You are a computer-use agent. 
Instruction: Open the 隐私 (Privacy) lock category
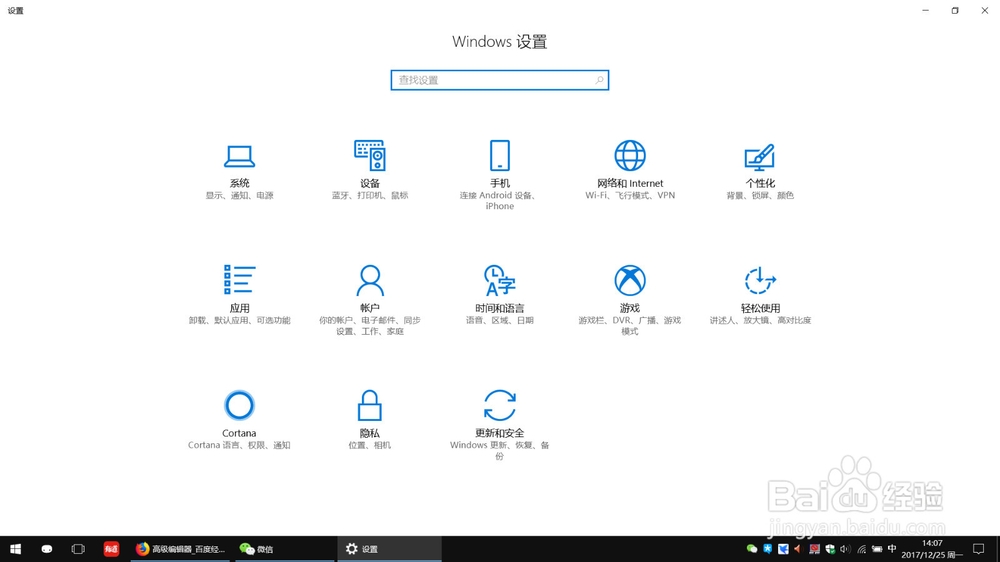(370, 420)
